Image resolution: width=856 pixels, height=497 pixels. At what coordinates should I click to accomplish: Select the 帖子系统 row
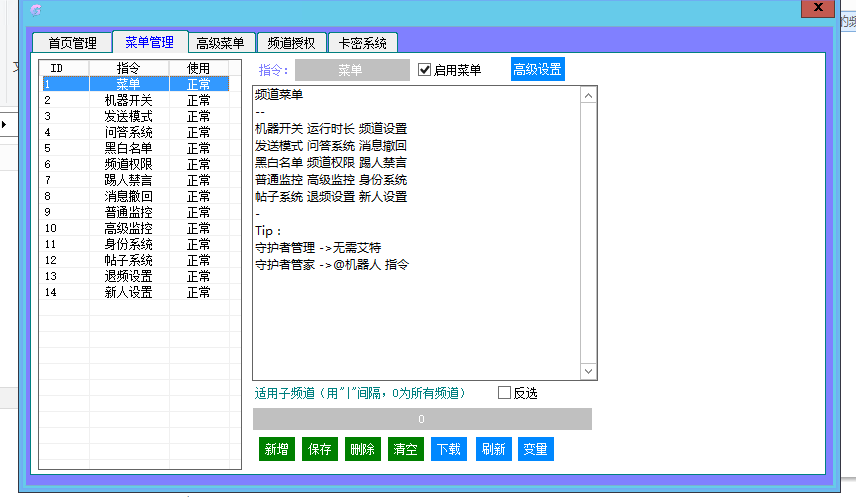(x=135, y=260)
